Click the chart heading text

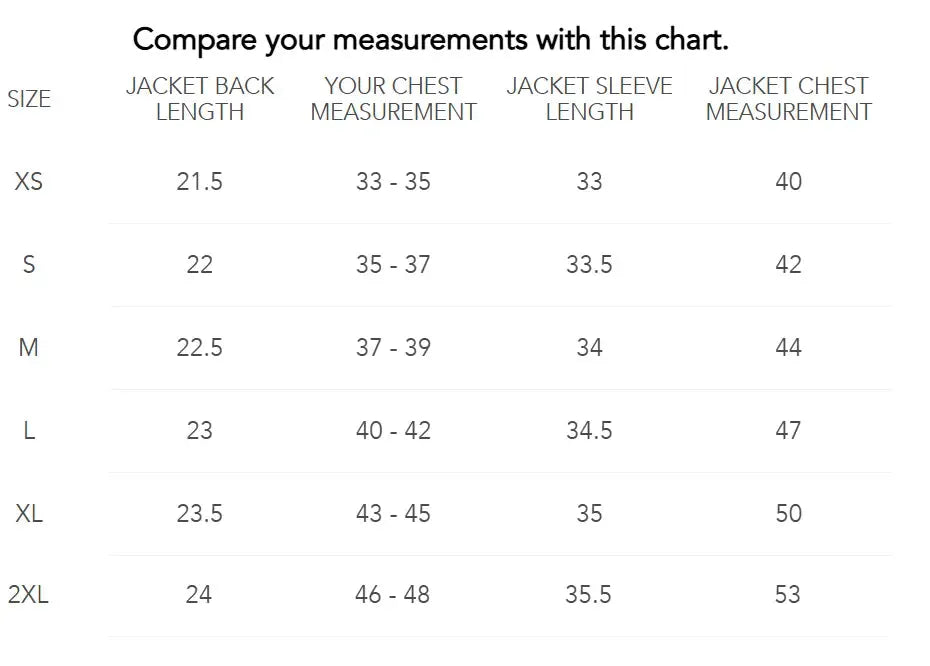tap(430, 40)
